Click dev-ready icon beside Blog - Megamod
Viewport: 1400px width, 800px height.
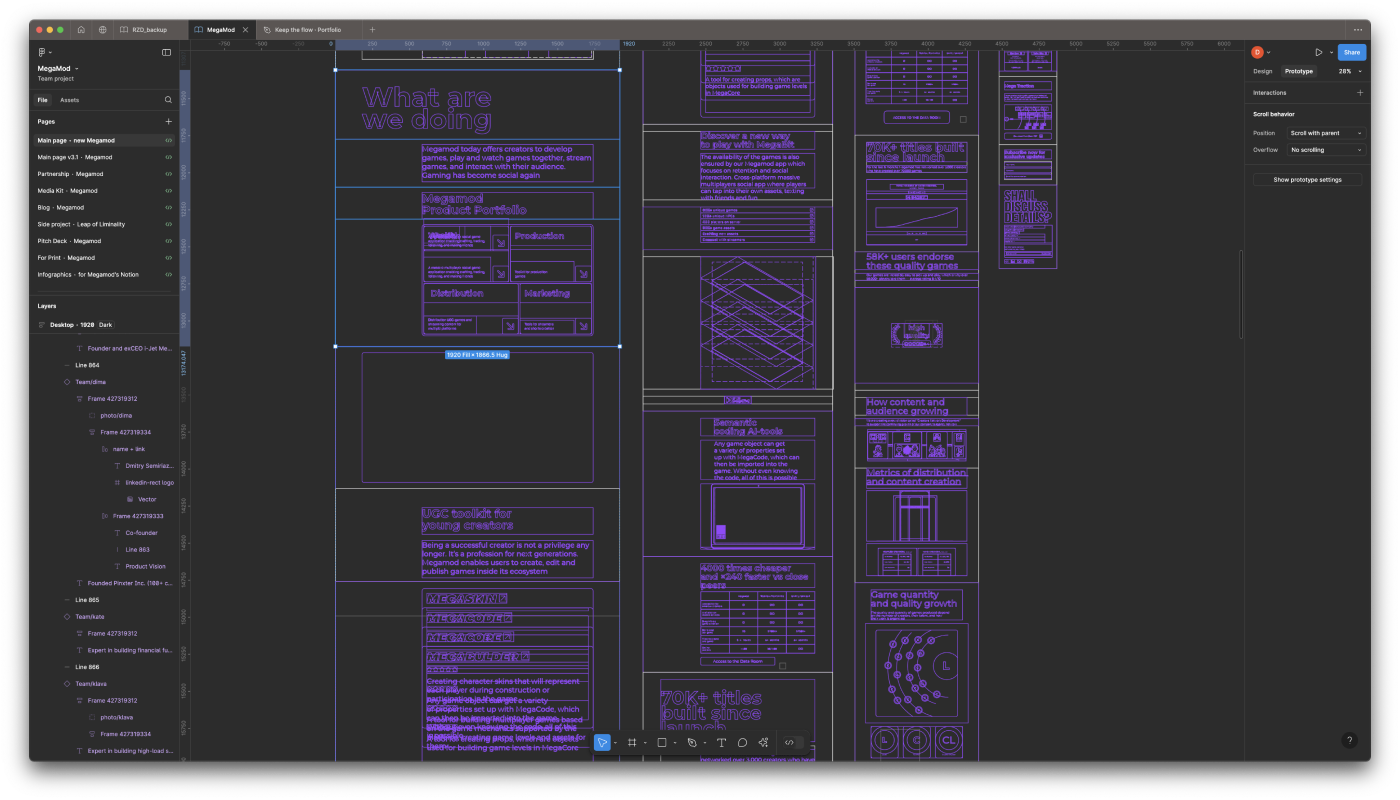(169, 207)
